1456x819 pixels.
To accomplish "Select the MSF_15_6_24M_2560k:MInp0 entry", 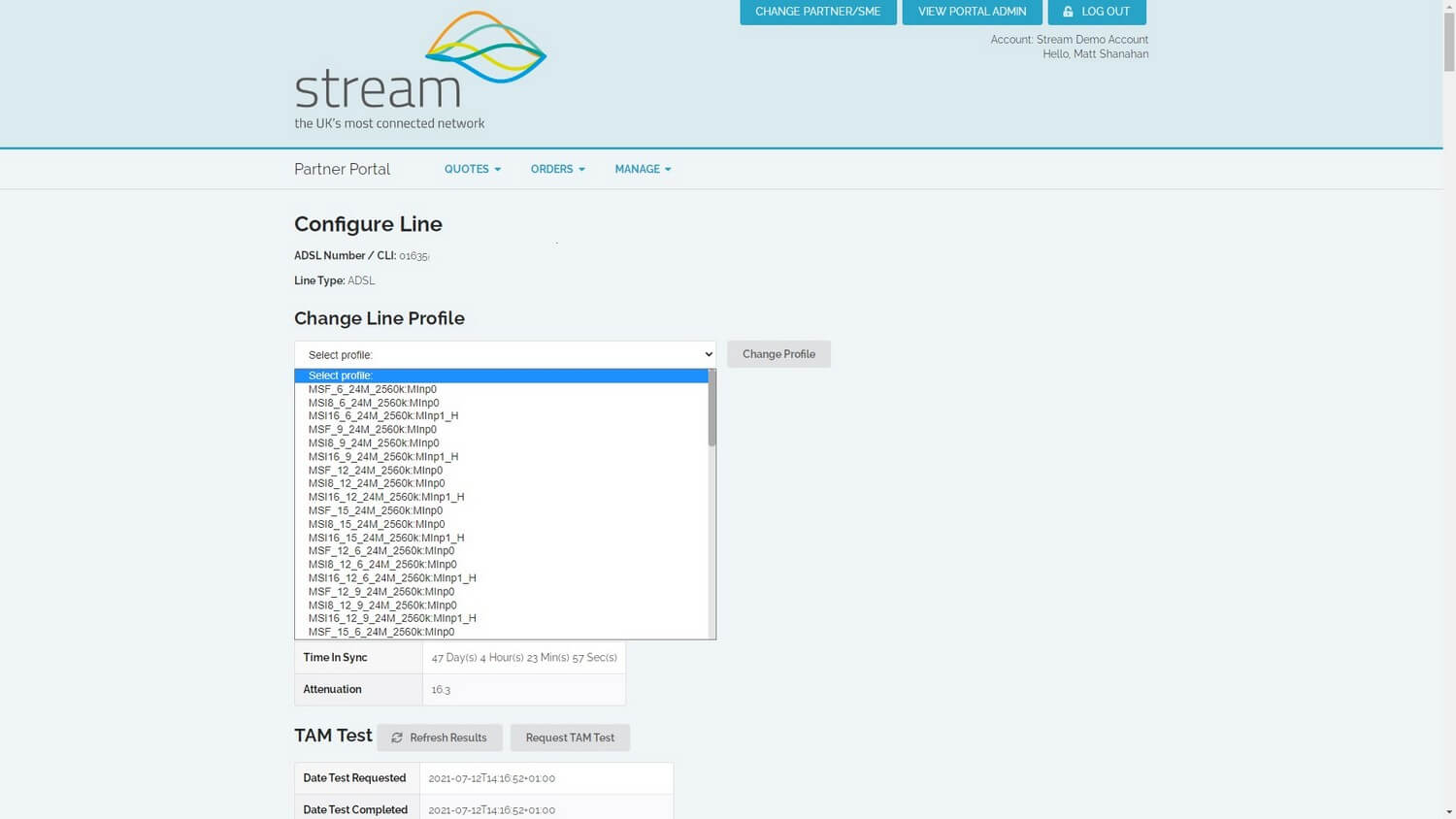I will pyautogui.click(x=381, y=632).
